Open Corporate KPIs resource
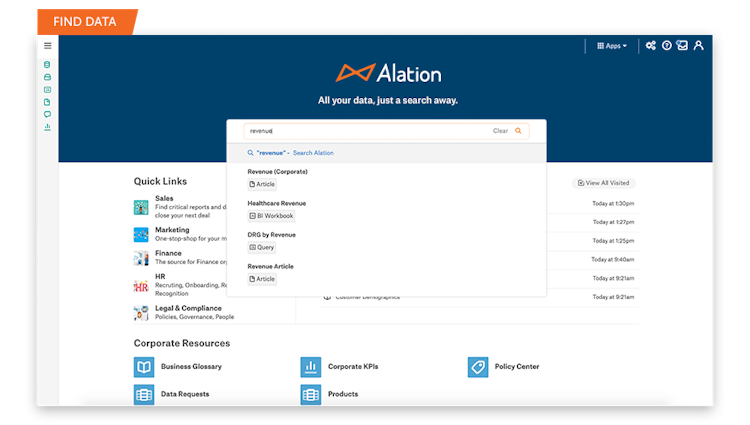This screenshot has height=425, width=750. [353, 367]
